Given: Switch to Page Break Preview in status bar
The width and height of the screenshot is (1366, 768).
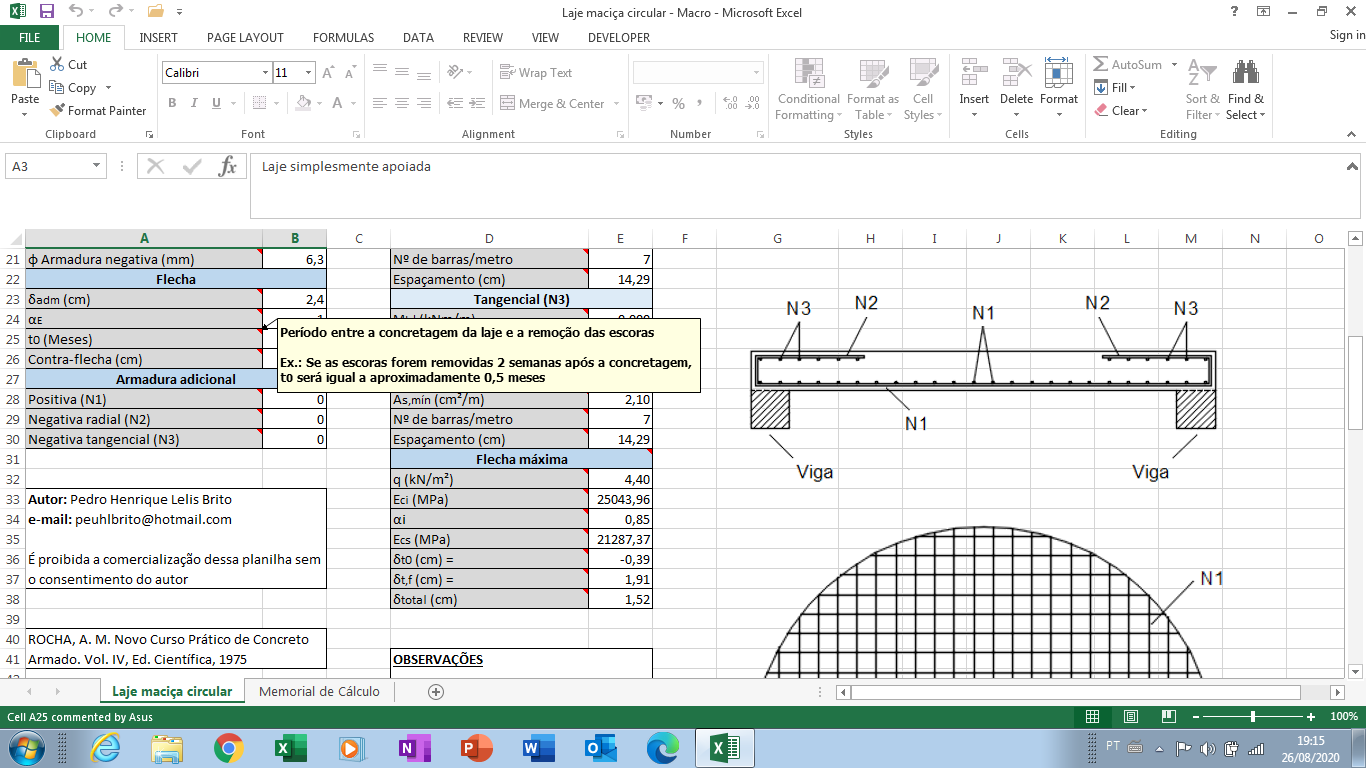Looking at the screenshot, I should click(1169, 717).
